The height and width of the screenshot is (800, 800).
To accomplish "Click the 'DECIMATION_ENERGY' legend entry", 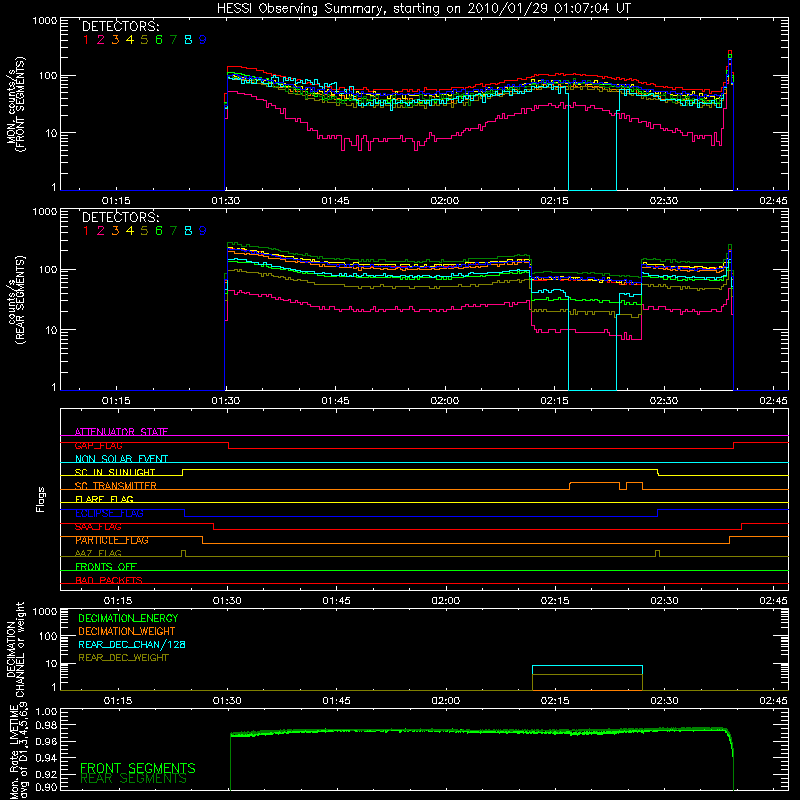I will (128, 618).
